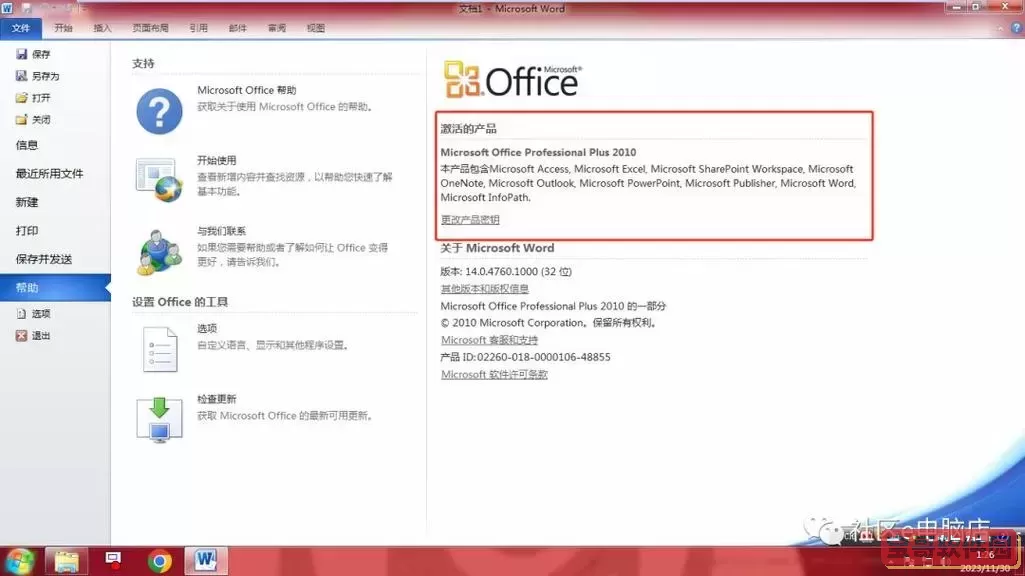Click the Options icon in sidebar
Viewport: 1025px width, 576px height.
(x=22, y=314)
